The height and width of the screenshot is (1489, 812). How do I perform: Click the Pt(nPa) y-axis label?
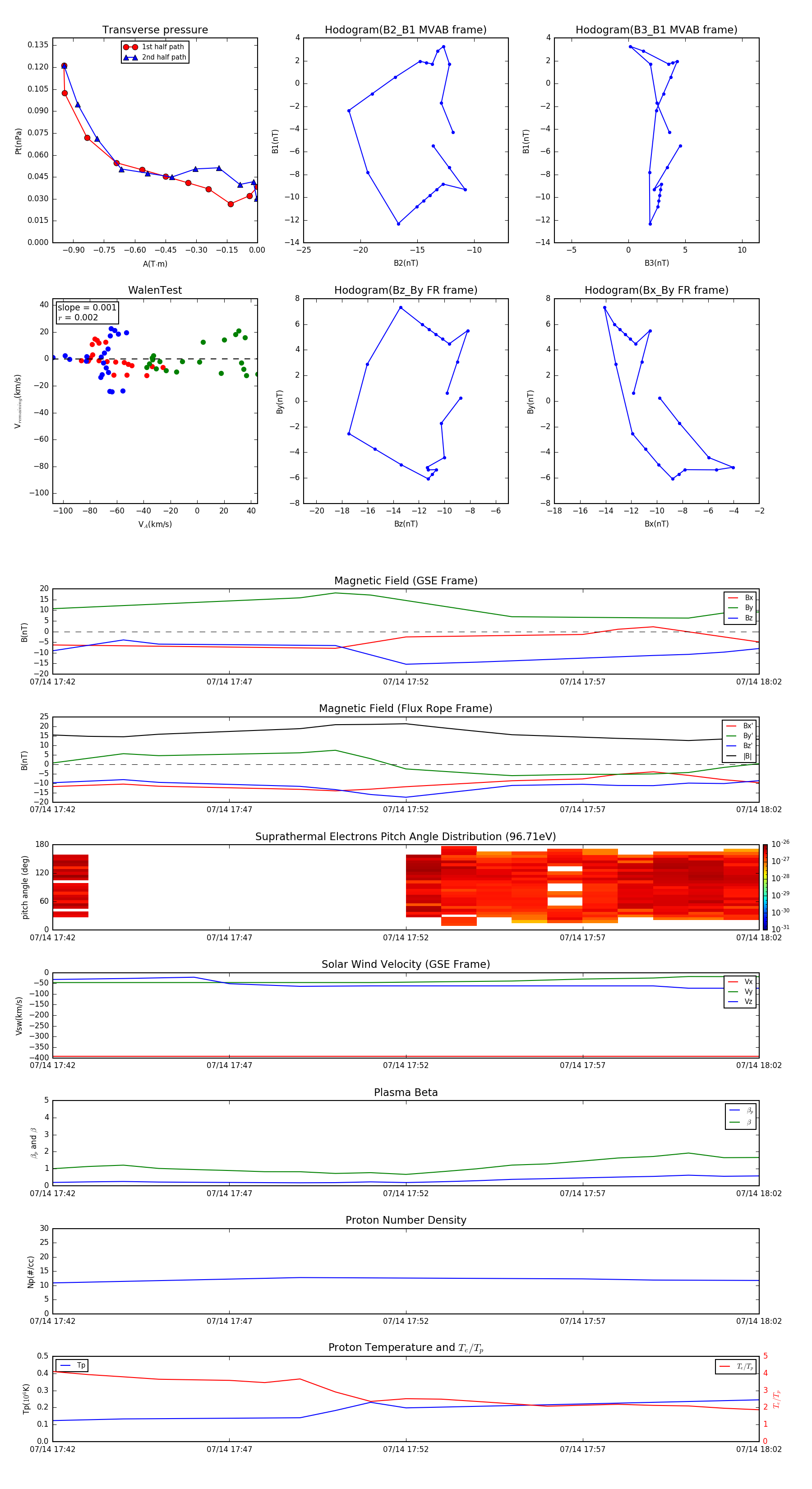[18, 141]
